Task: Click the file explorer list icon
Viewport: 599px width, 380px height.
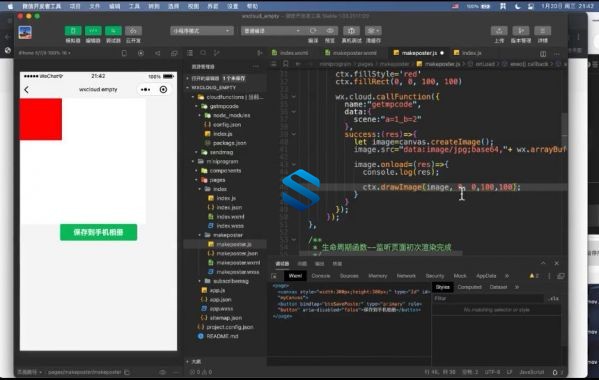Action: [190, 53]
